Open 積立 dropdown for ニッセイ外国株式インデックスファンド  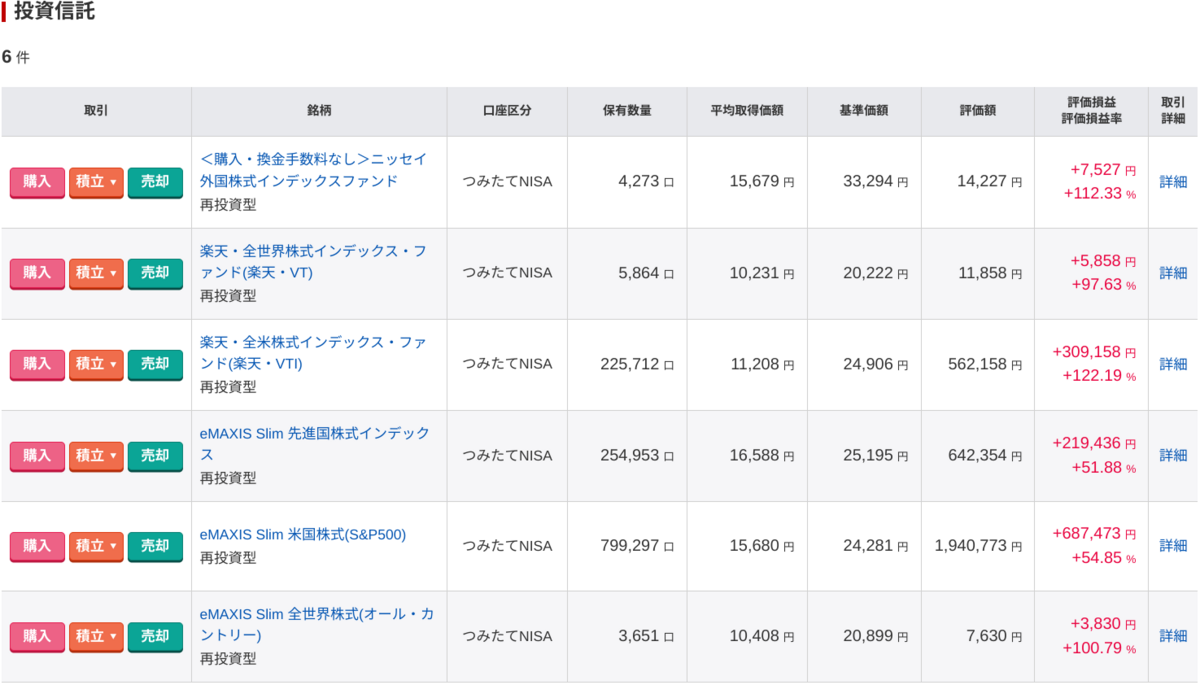(96, 182)
